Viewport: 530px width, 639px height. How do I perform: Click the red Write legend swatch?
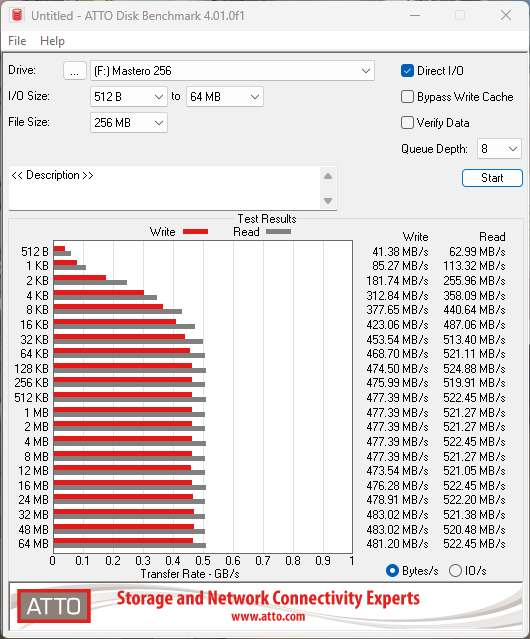pos(196,231)
